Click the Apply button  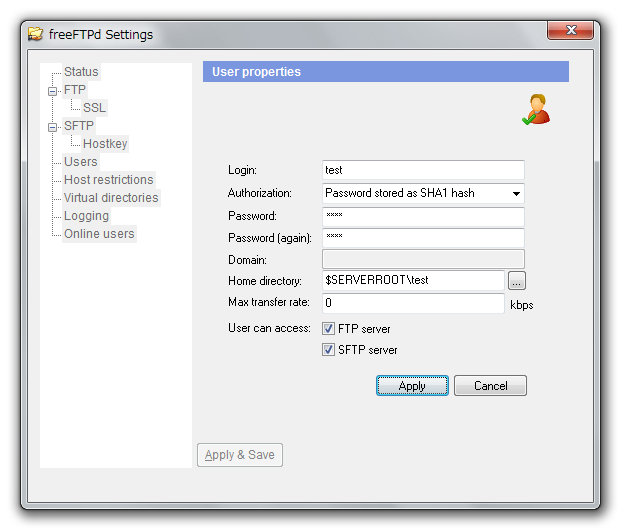[412, 385]
